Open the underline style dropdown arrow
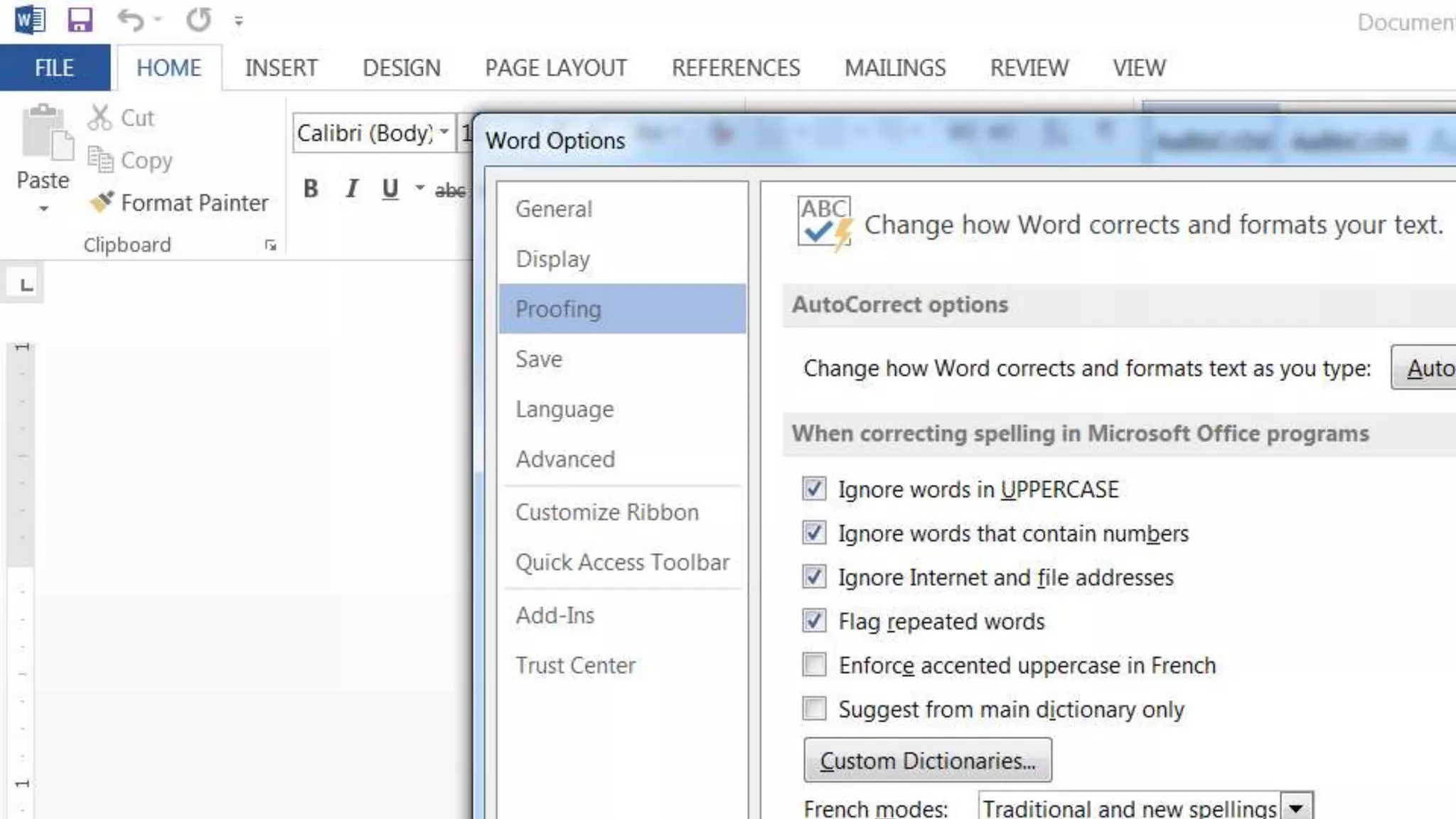The height and width of the screenshot is (819, 1456). [419, 188]
